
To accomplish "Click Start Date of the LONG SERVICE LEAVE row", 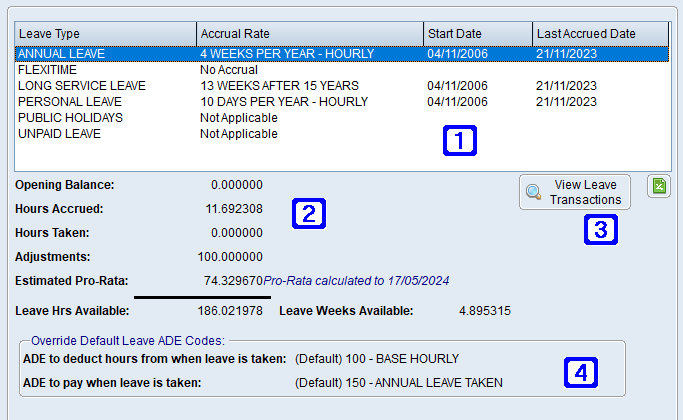I will pos(457,86).
